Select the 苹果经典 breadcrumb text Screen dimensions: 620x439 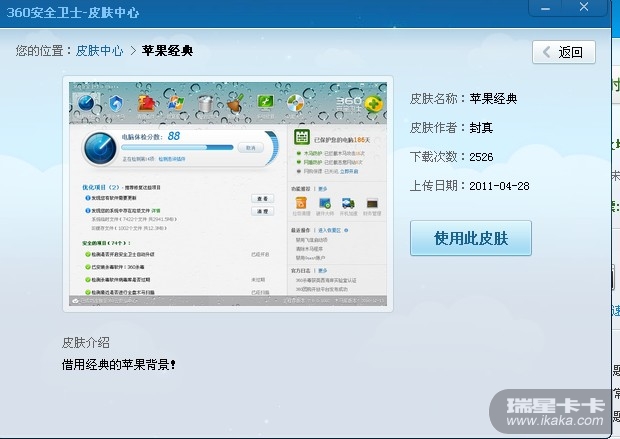coord(167,51)
